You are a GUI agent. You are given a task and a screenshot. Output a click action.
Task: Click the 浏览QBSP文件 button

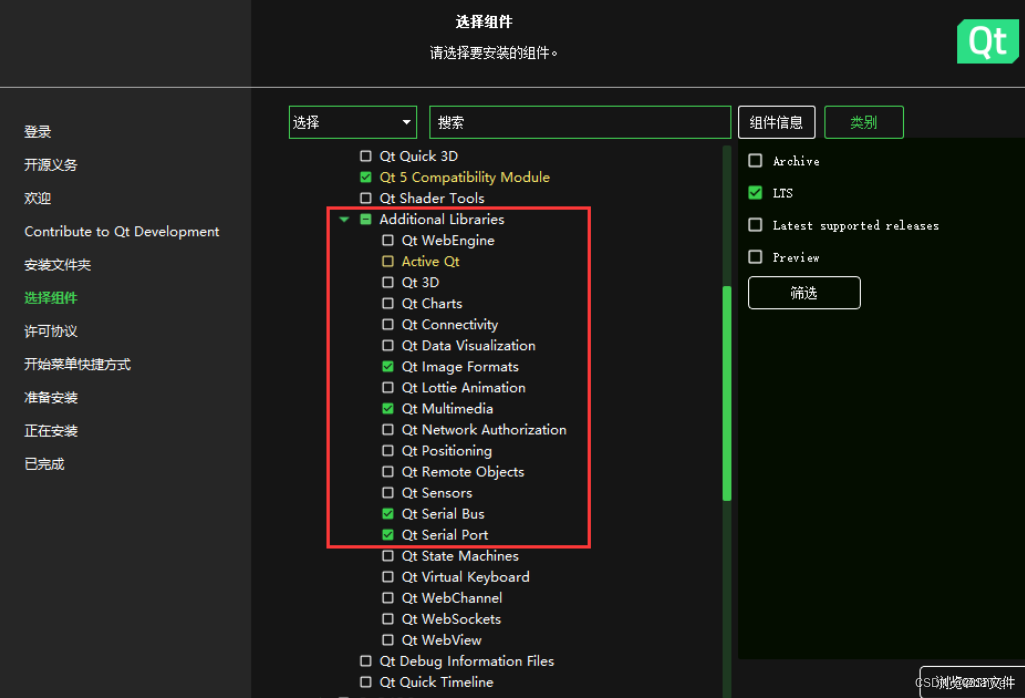click(x=972, y=682)
